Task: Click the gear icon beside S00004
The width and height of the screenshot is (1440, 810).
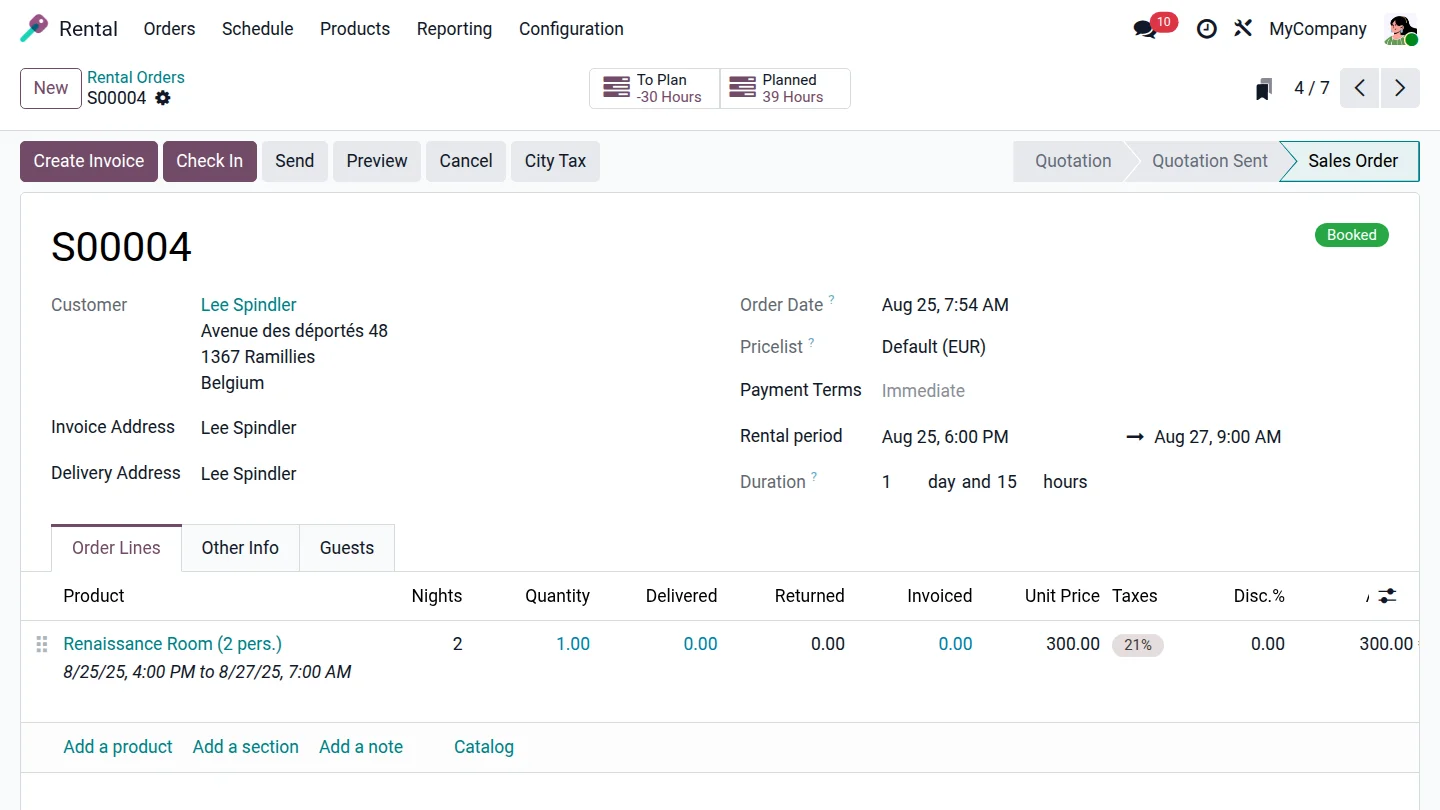Action: click(163, 98)
